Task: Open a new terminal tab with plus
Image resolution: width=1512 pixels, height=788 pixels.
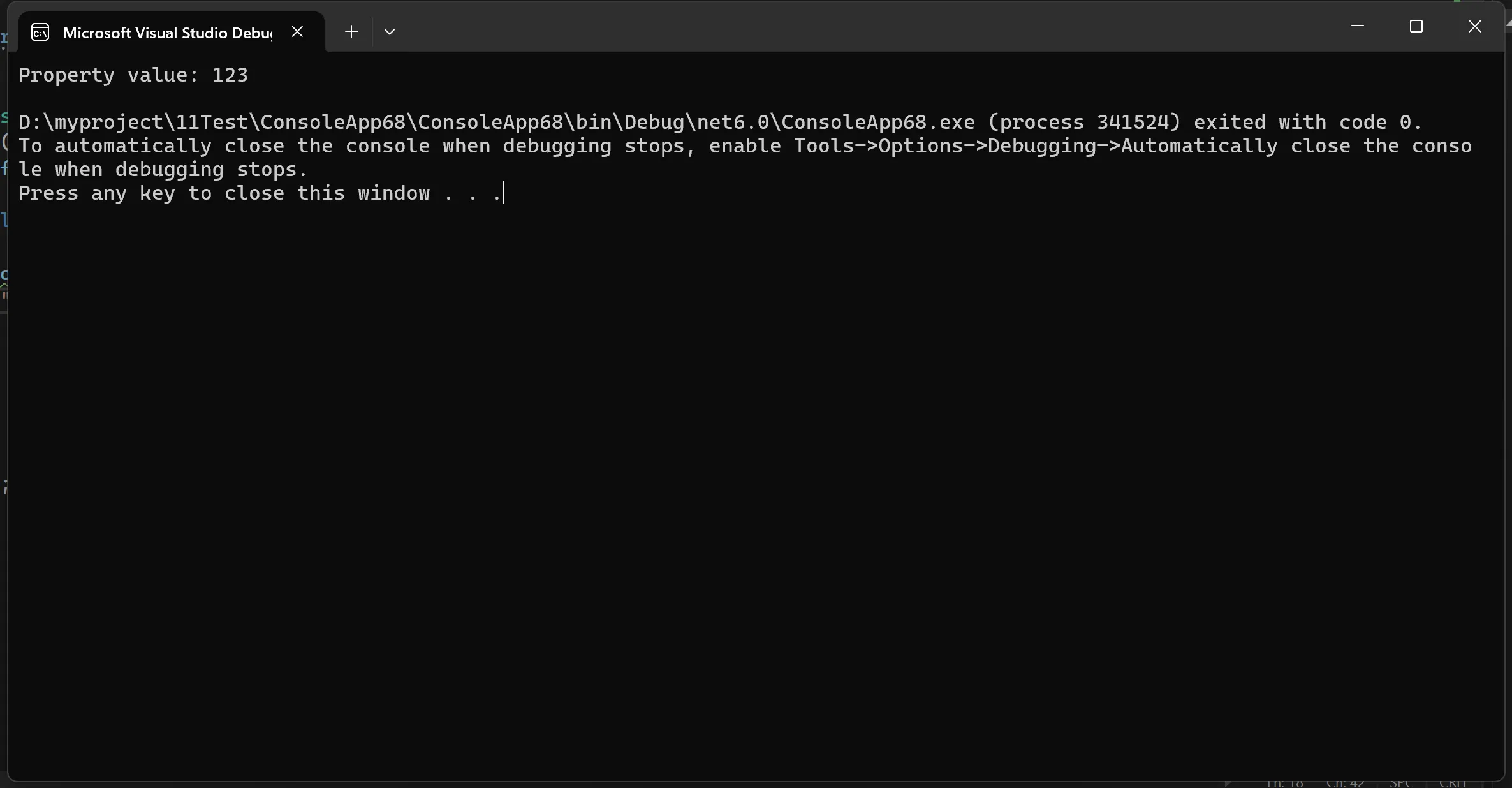Action: [x=351, y=31]
